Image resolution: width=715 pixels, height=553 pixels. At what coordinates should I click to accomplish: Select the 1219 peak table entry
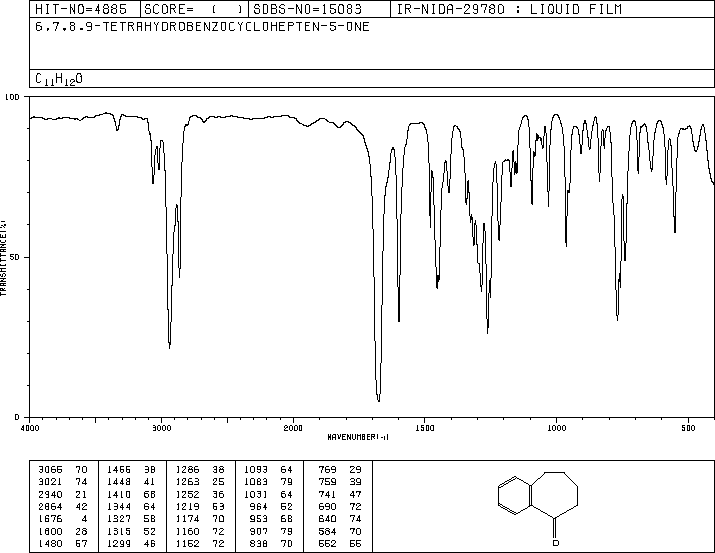click(200, 507)
